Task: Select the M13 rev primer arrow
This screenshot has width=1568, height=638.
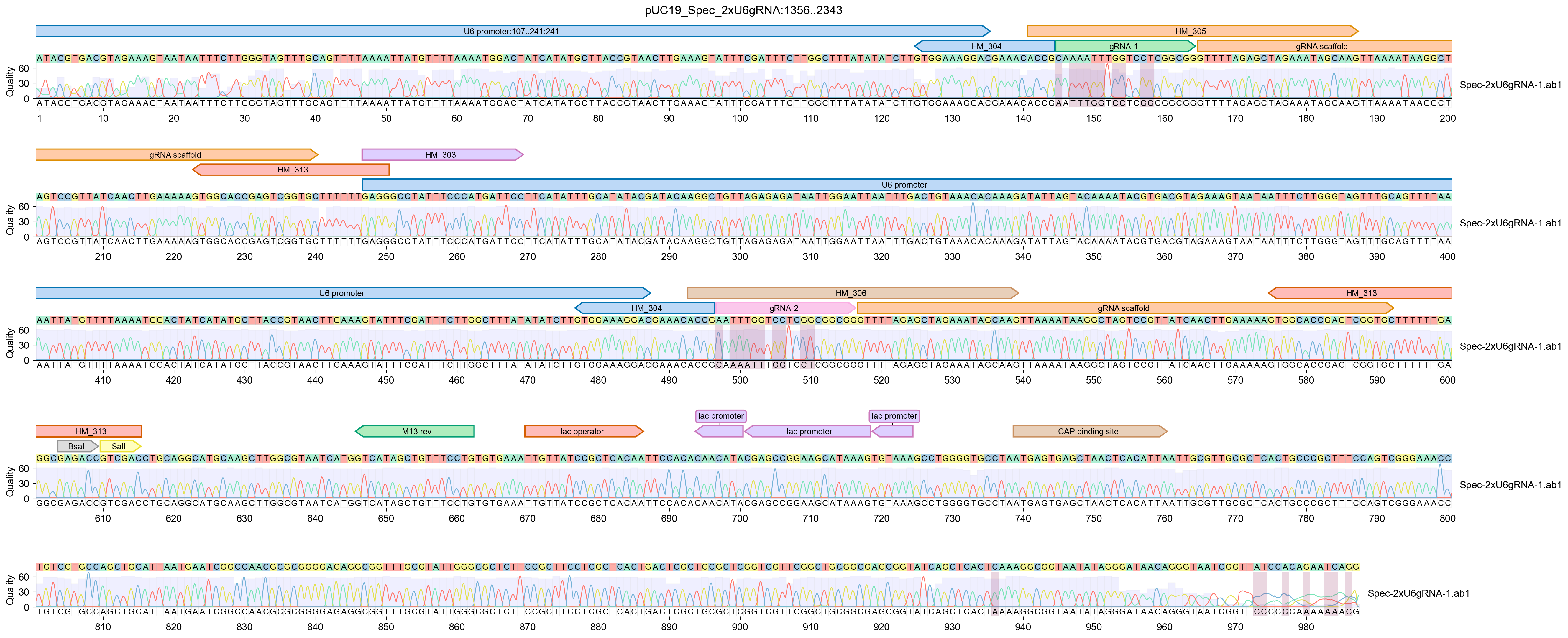Action: [416, 432]
